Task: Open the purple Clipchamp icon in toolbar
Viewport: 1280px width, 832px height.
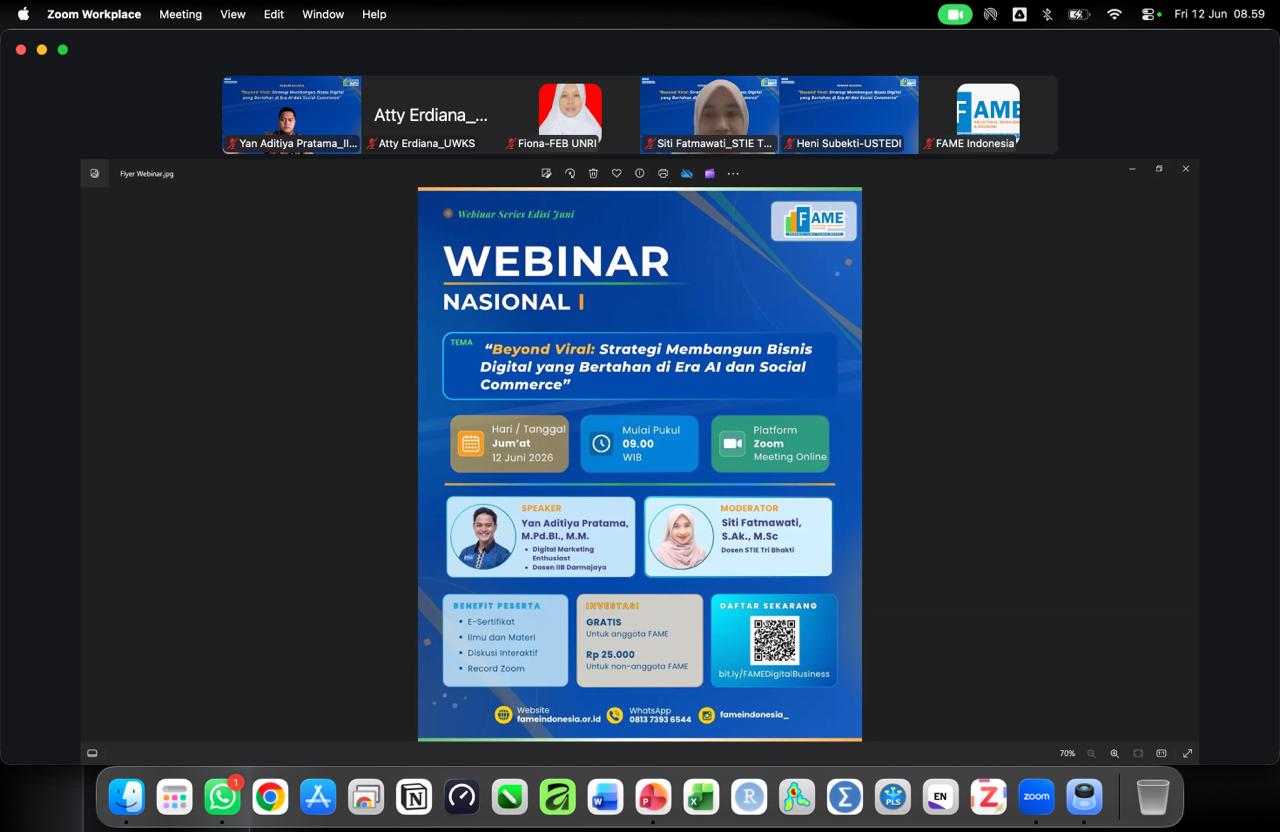Action: [710, 173]
